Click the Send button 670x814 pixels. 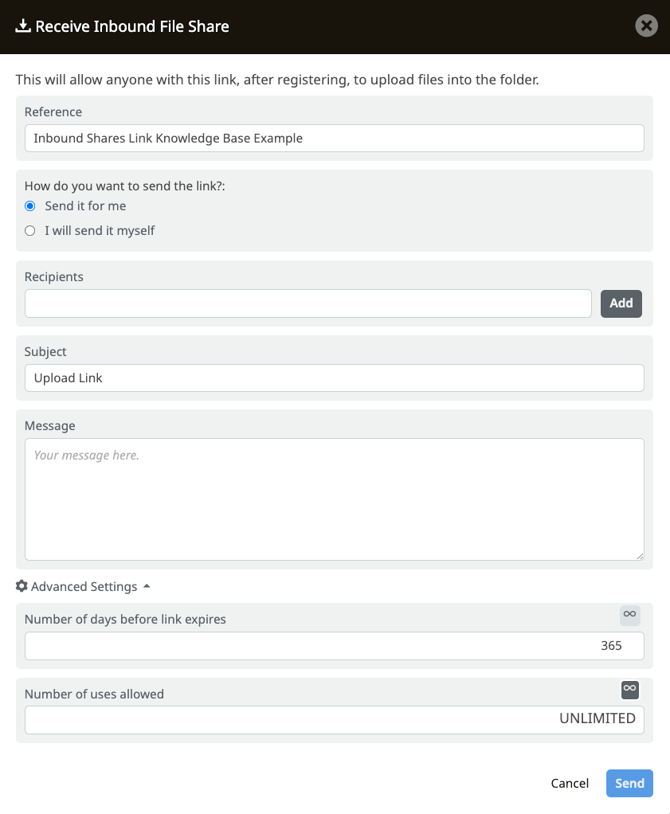pos(629,783)
